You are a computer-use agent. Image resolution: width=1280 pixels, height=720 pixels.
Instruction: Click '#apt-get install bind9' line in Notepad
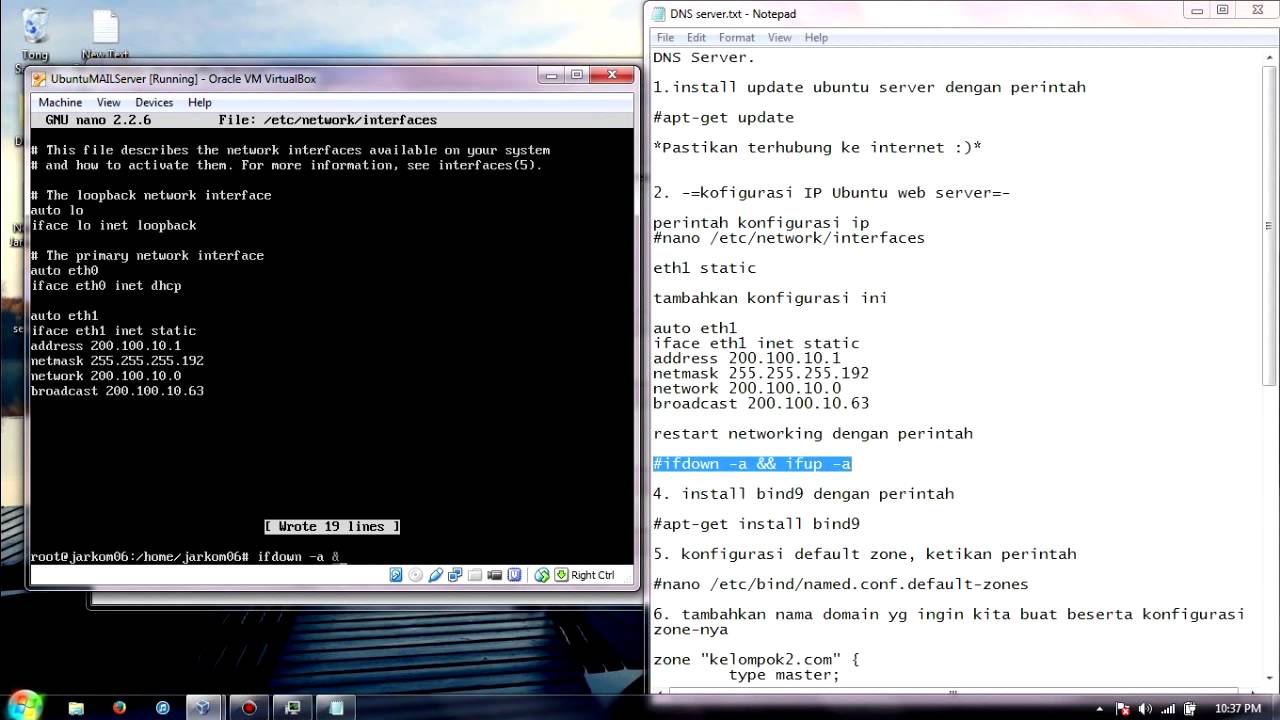[x=756, y=524]
